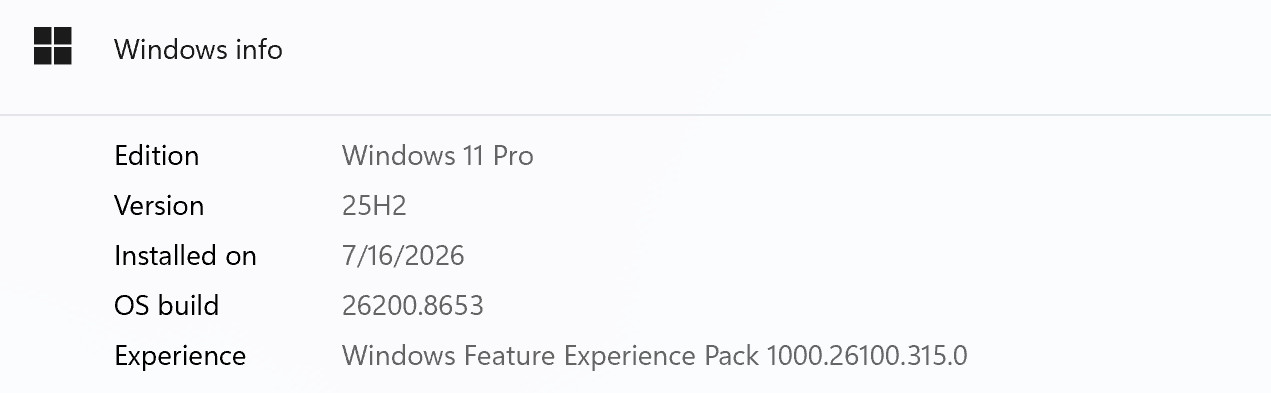The width and height of the screenshot is (1271, 393).
Task: Select the 26200.8653 build number
Action: (x=413, y=306)
